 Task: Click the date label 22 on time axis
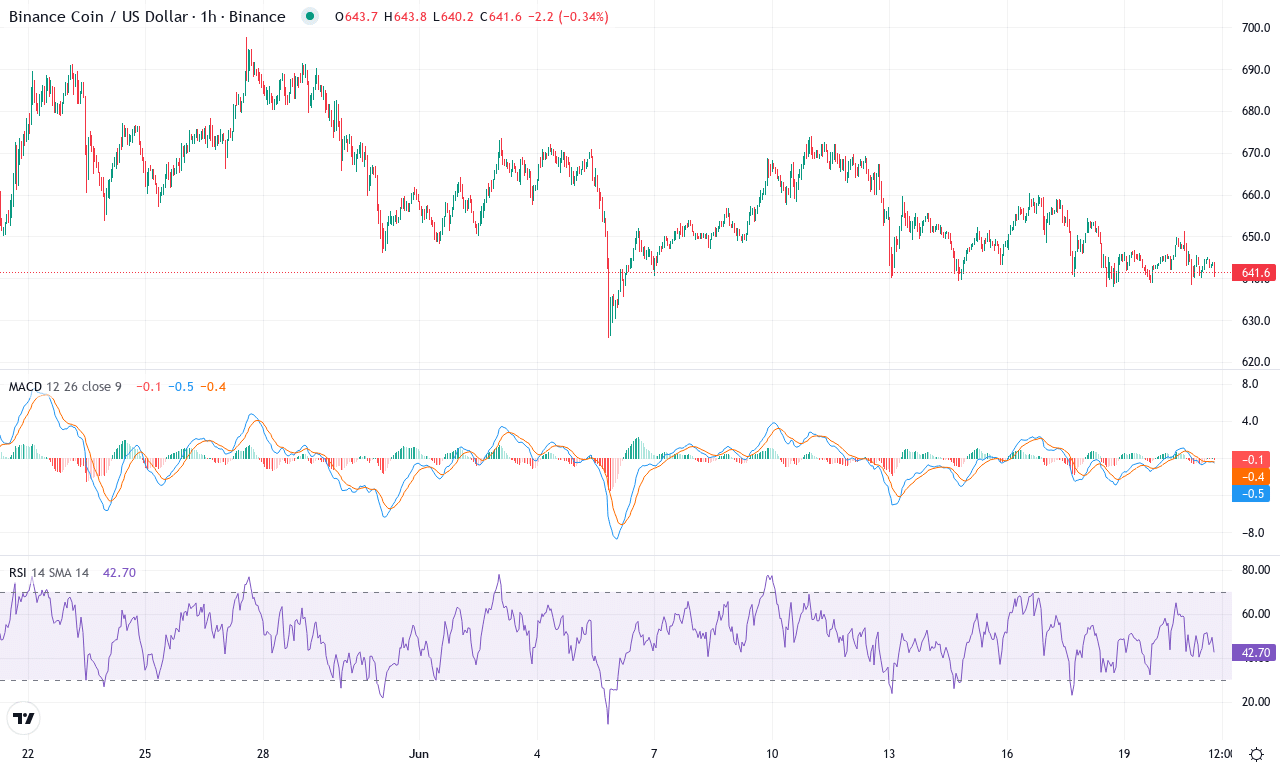pos(28,753)
